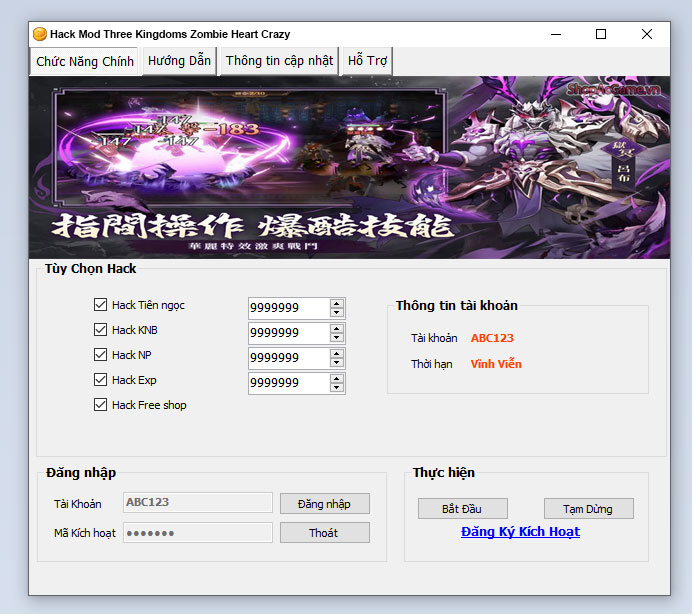Click the Tài Khoản input field
The image size is (693, 616).
(x=198, y=502)
